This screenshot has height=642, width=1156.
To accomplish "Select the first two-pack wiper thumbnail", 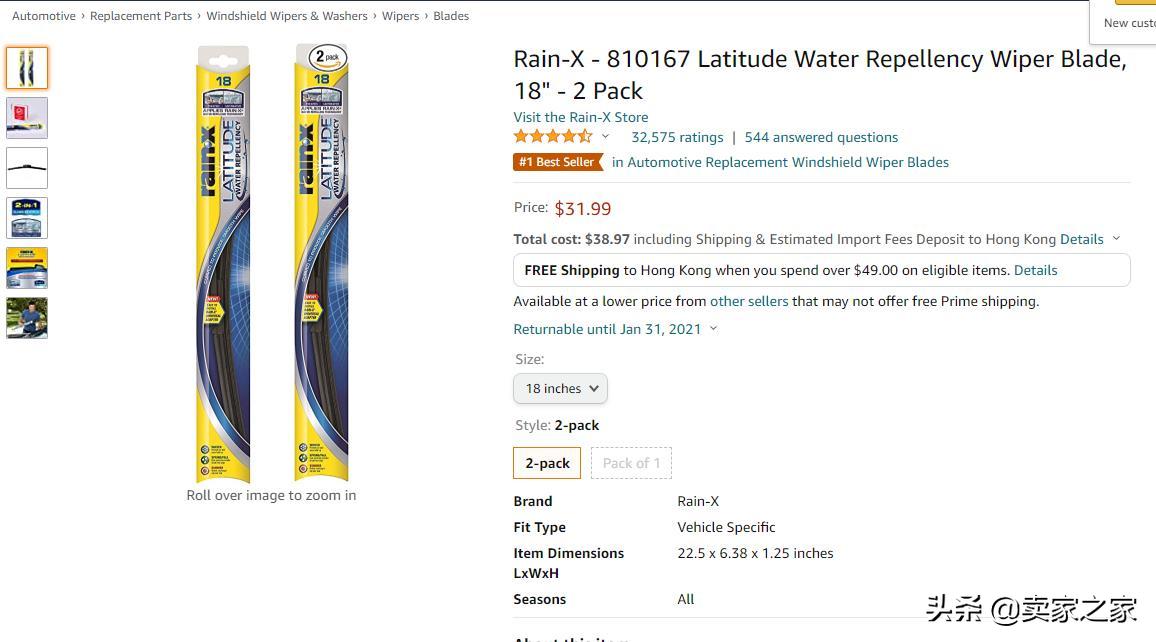I will [x=27, y=68].
